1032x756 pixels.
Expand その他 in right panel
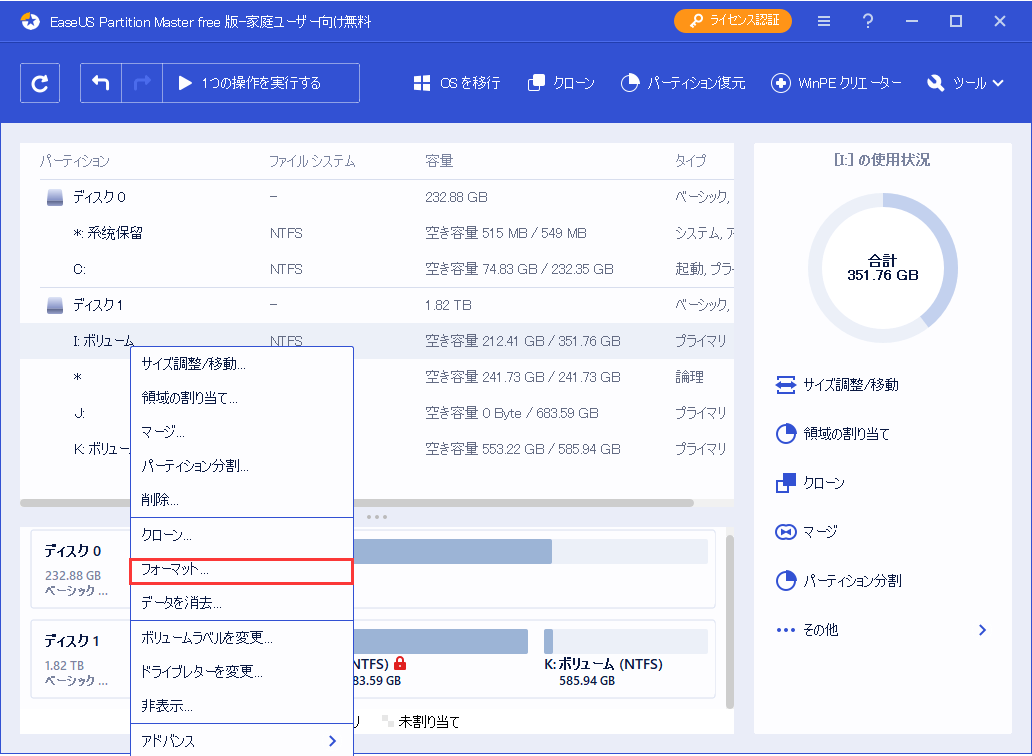click(x=882, y=630)
